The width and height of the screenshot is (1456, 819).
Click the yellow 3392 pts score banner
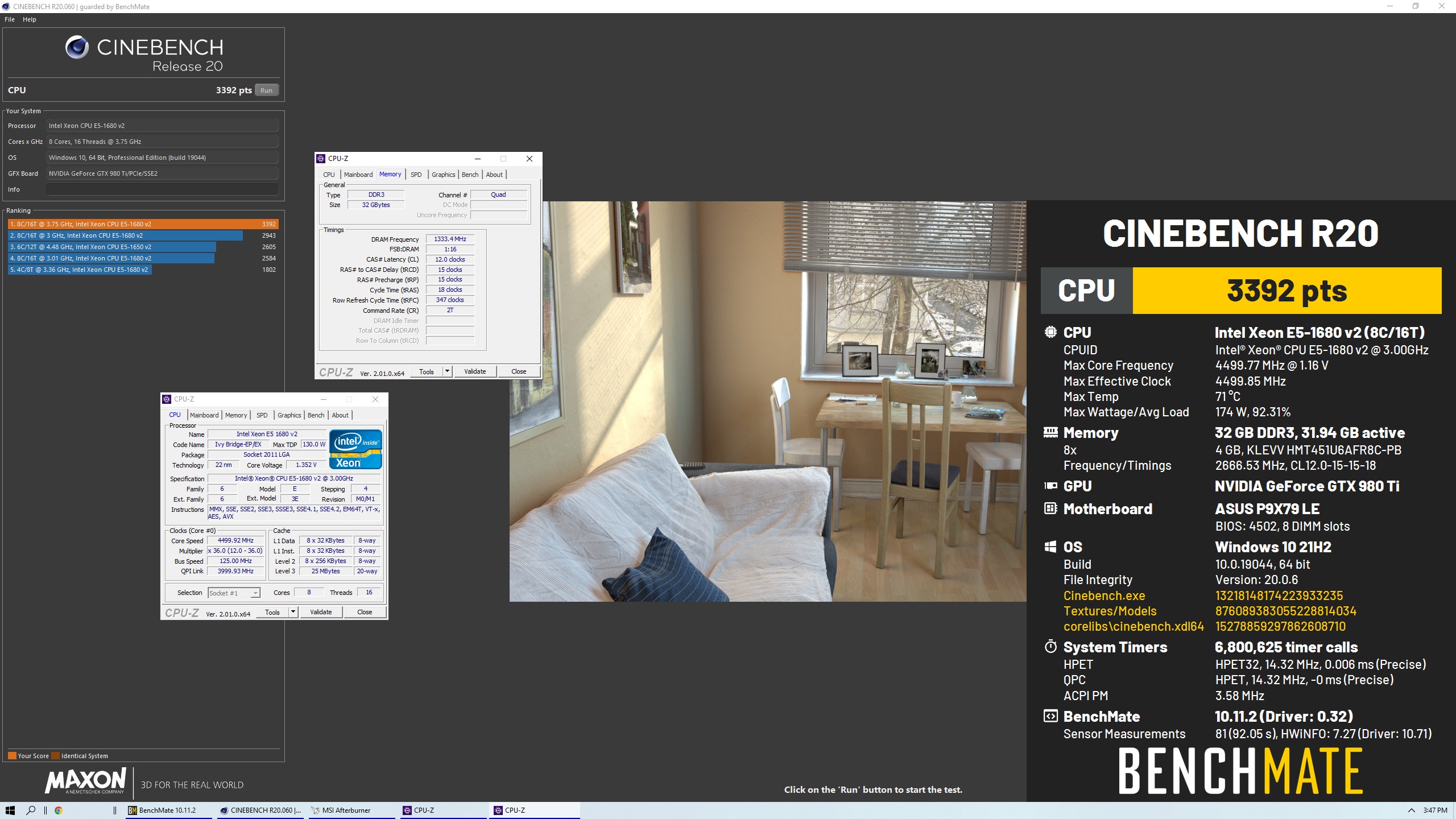[x=1287, y=291]
